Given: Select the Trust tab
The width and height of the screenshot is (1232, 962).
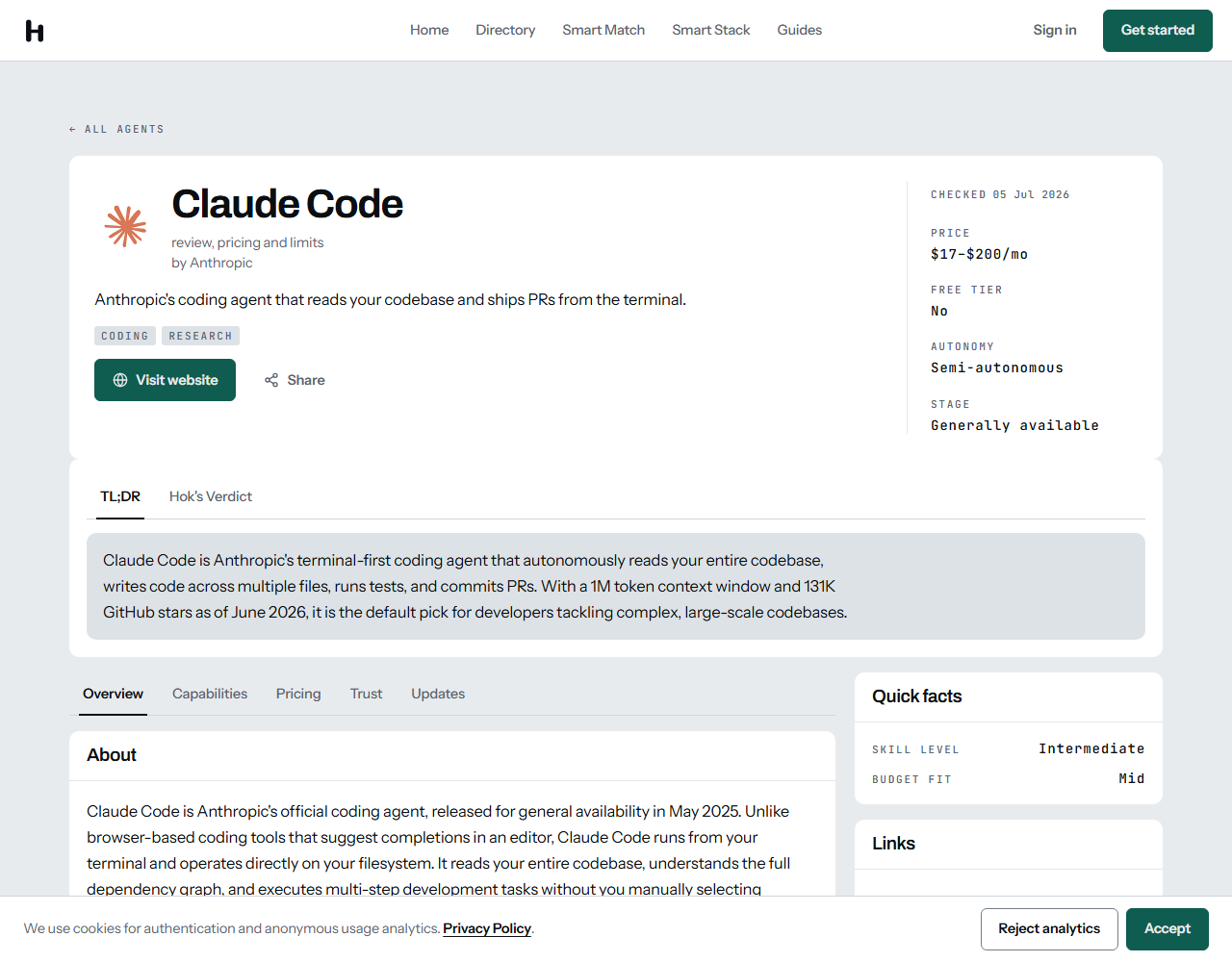Looking at the screenshot, I should tap(366, 694).
